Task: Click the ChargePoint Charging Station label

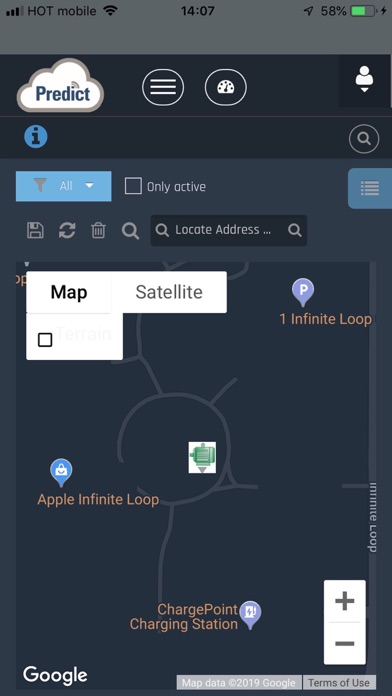Action: 184,617
